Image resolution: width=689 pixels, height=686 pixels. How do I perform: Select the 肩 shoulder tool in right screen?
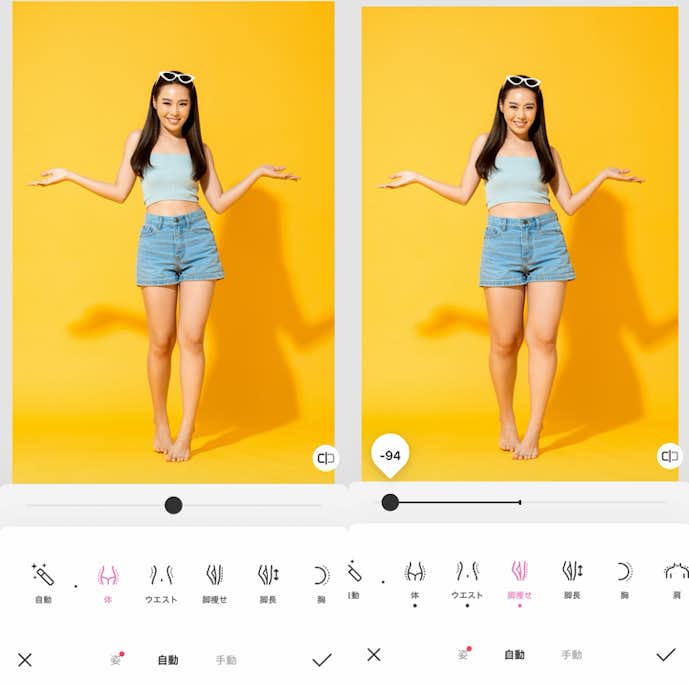point(677,579)
